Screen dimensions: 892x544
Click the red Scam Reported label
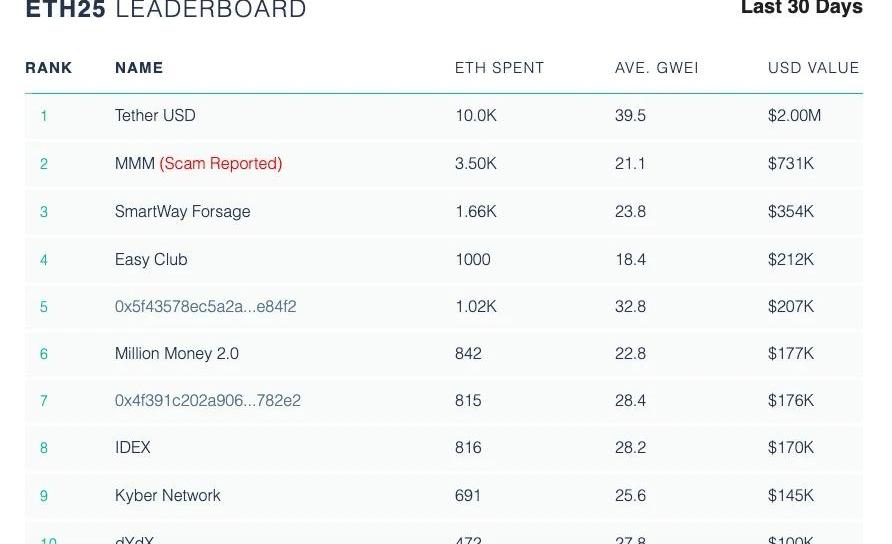point(221,163)
